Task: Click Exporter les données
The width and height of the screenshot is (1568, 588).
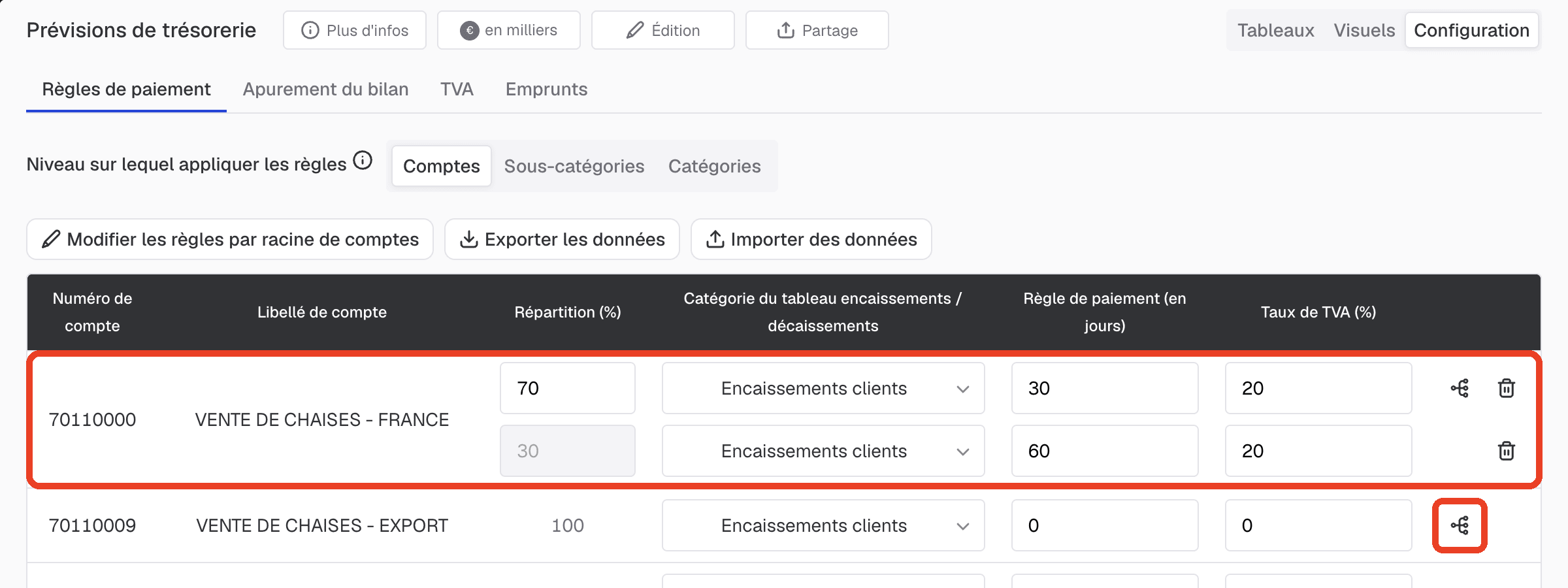Action: pyautogui.click(x=562, y=239)
